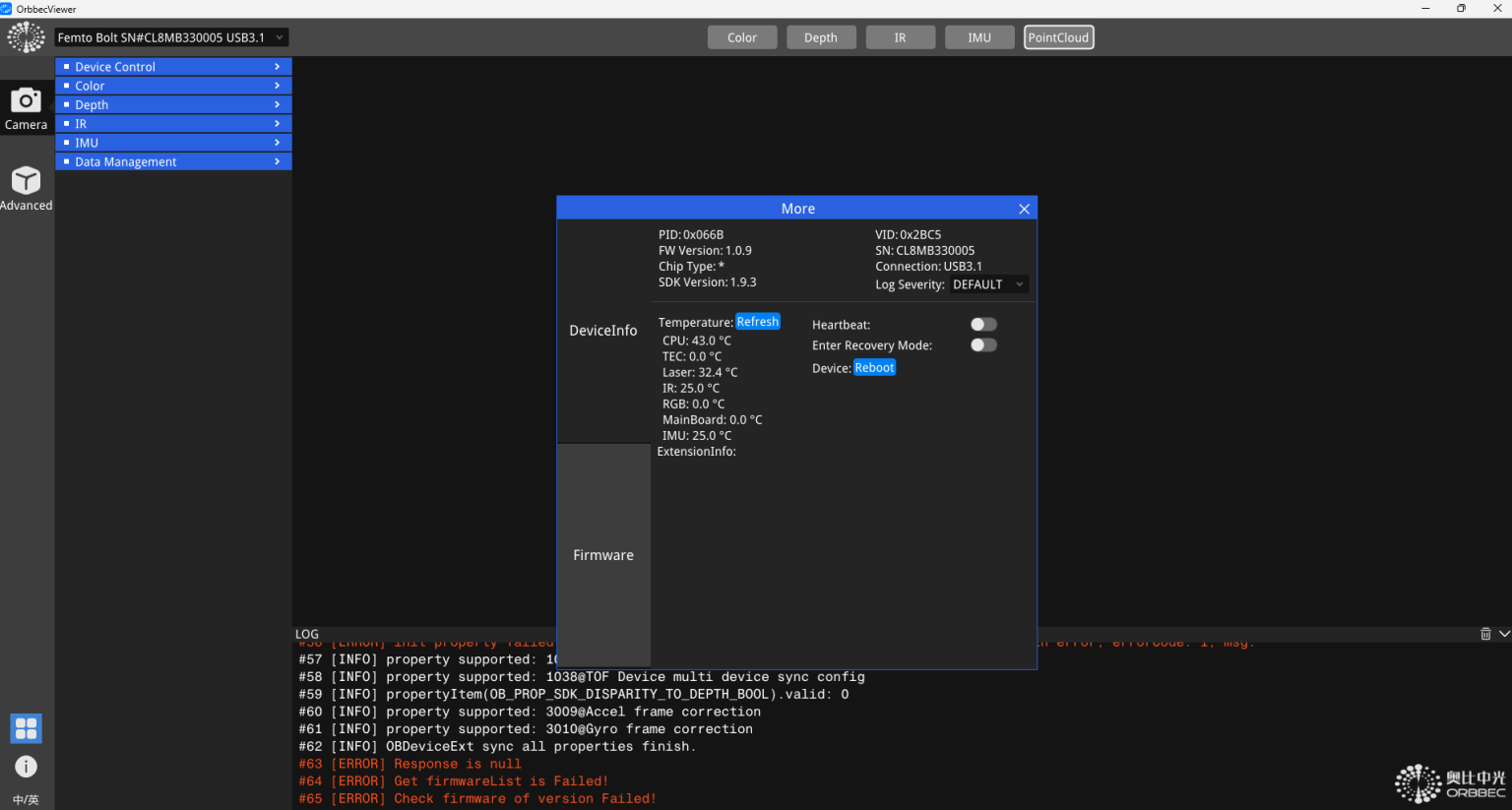
Task: Close the More dialog
Action: click(x=1024, y=209)
